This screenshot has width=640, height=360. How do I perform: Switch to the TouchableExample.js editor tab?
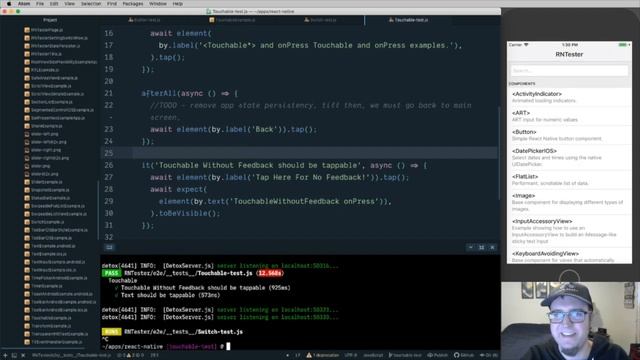coord(232,20)
